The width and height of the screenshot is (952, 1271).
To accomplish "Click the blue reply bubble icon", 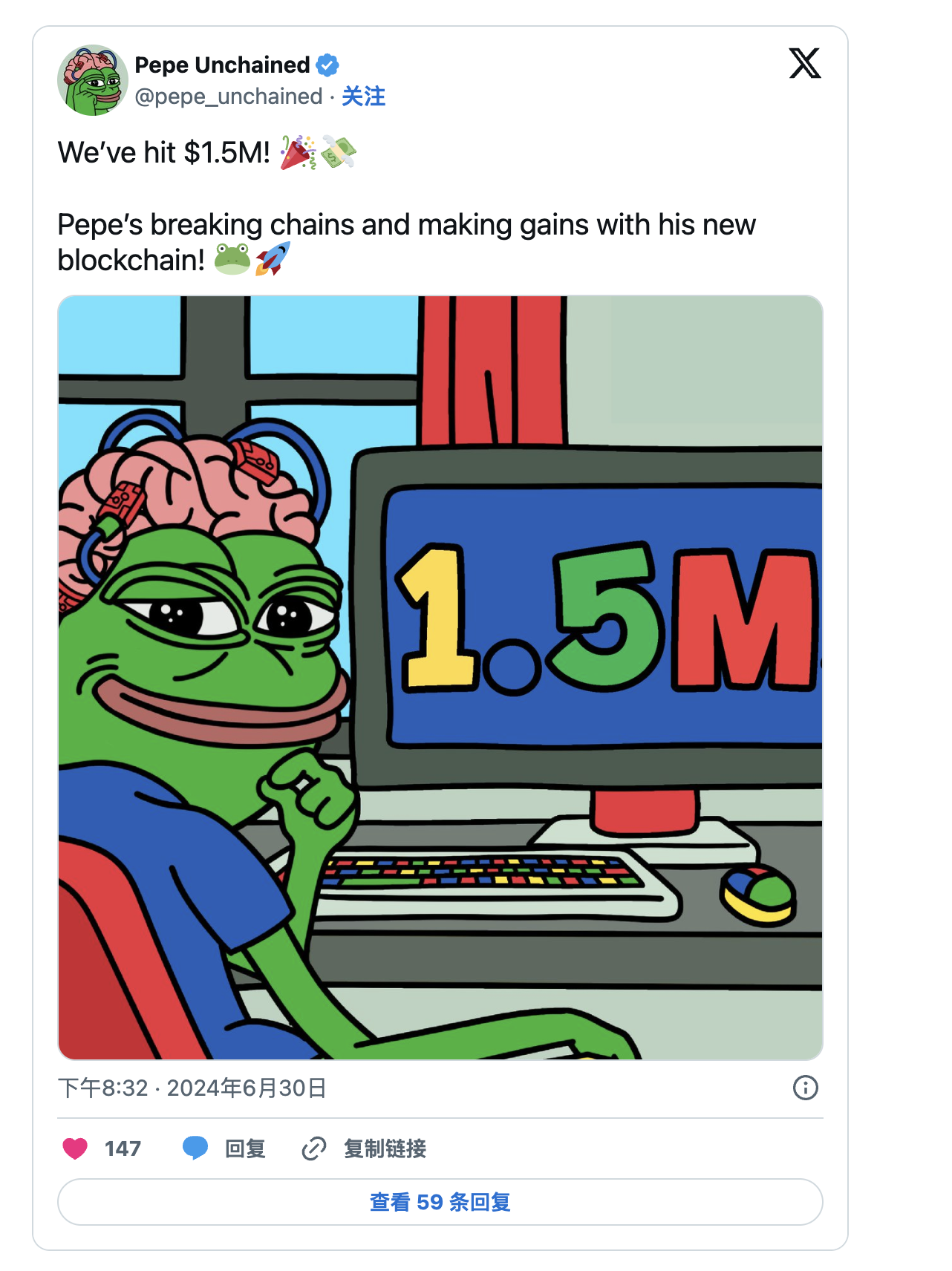I will tap(195, 1149).
